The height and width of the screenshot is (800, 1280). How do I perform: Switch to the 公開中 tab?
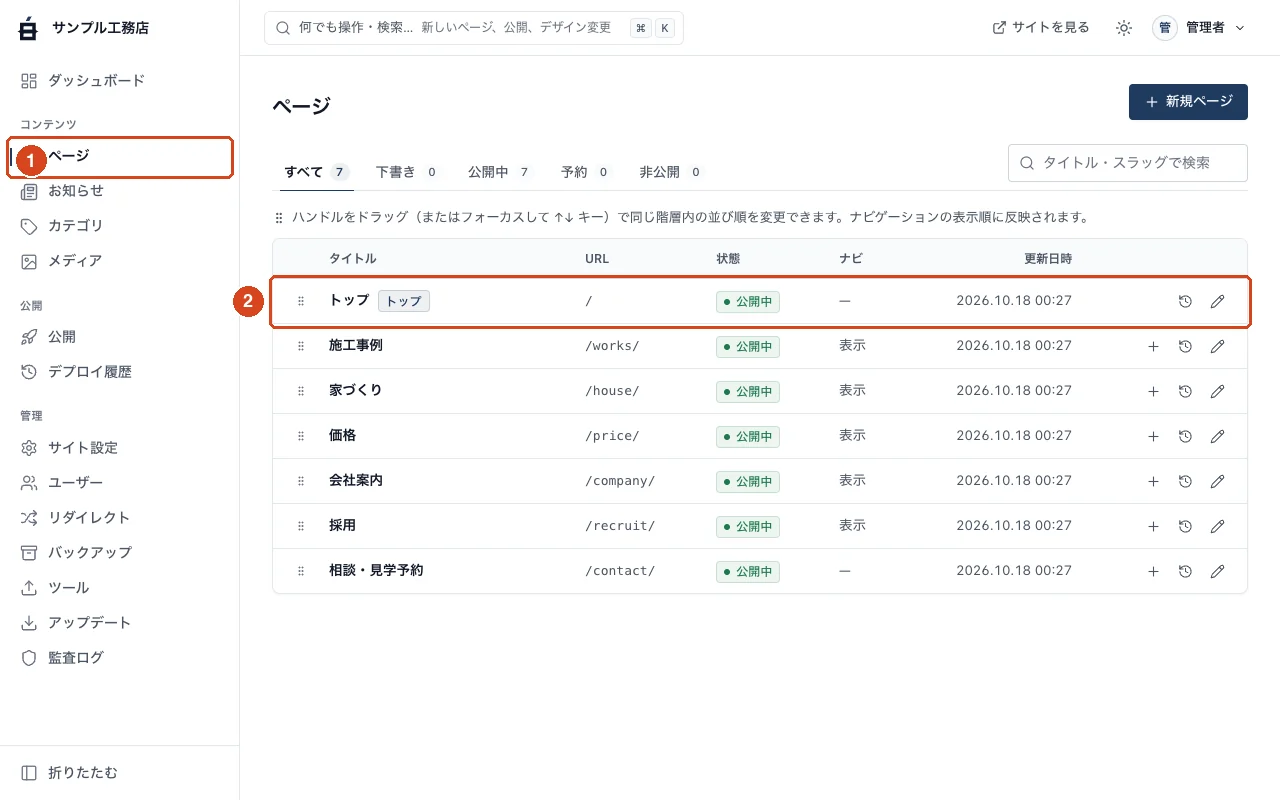(x=499, y=172)
